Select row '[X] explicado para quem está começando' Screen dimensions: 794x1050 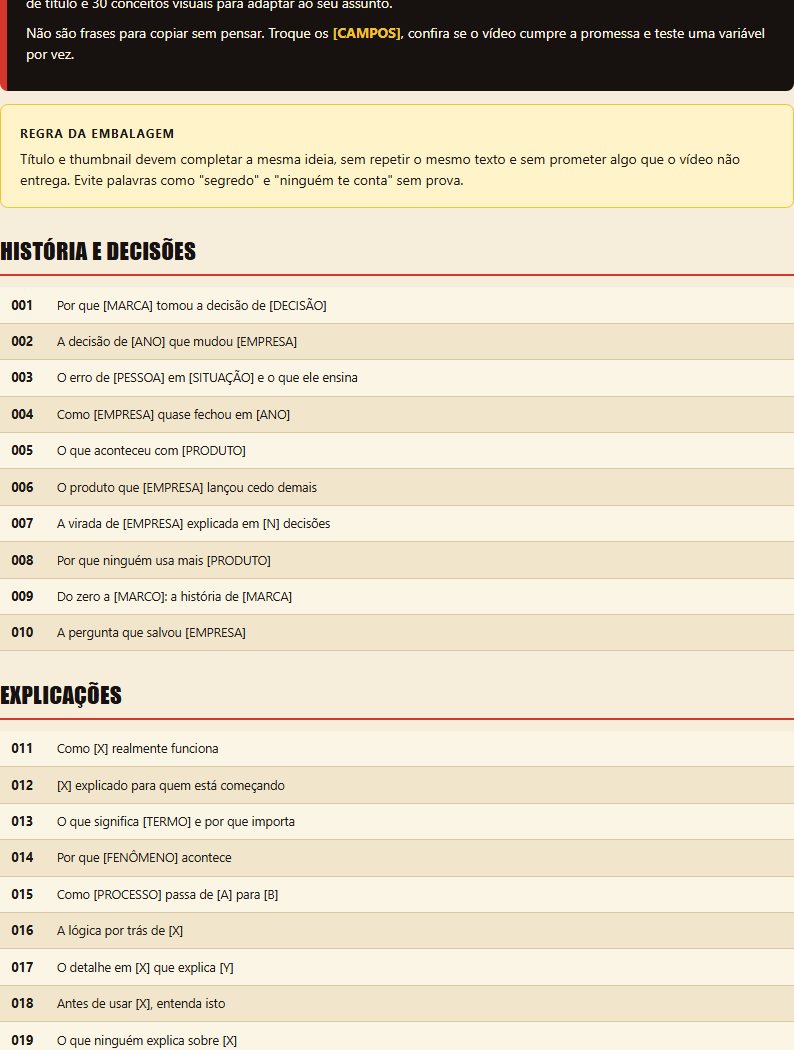[x=397, y=785]
